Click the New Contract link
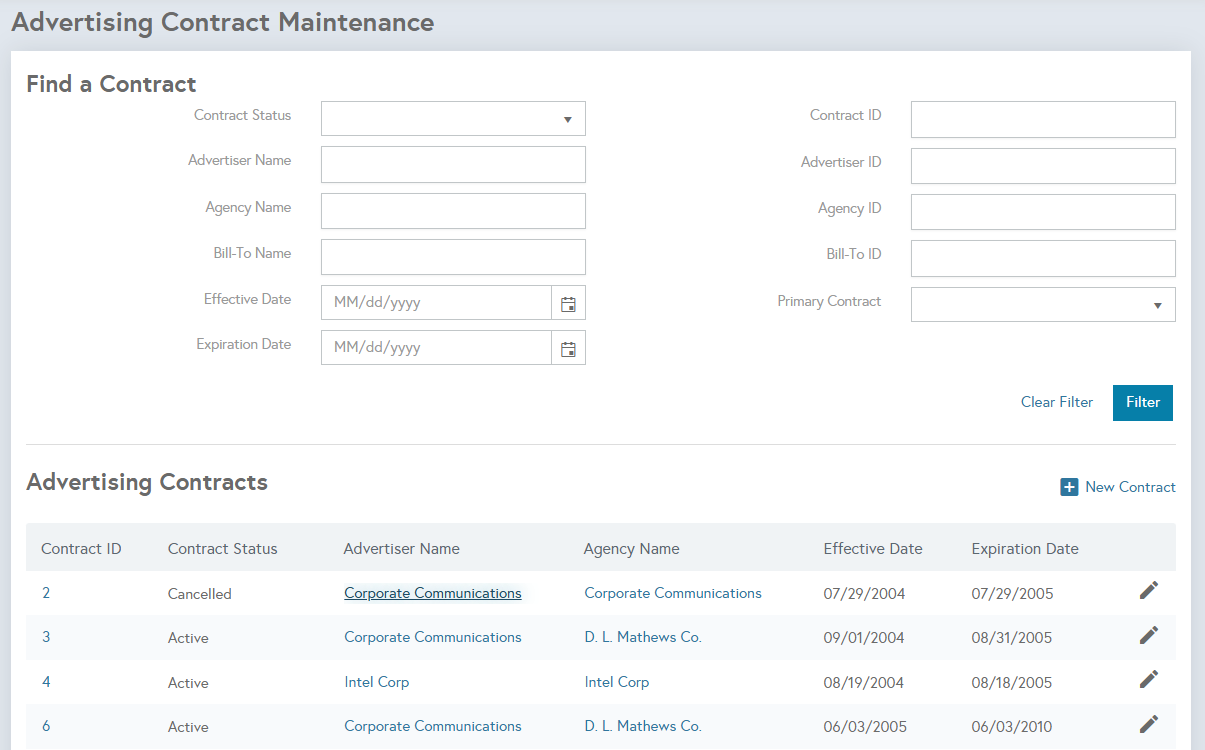 point(1130,487)
